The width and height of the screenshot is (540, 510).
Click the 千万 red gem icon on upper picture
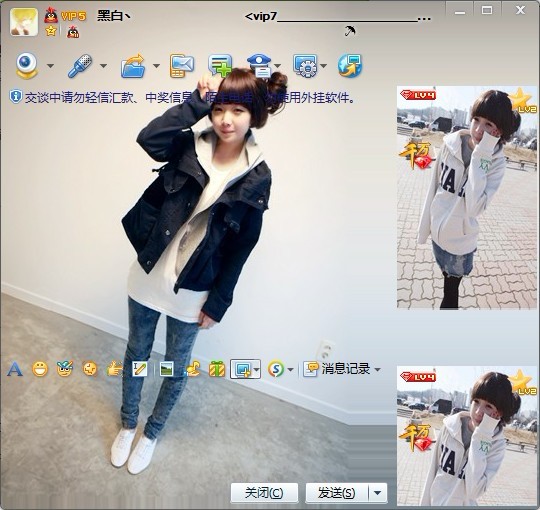click(x=416, y=156)
